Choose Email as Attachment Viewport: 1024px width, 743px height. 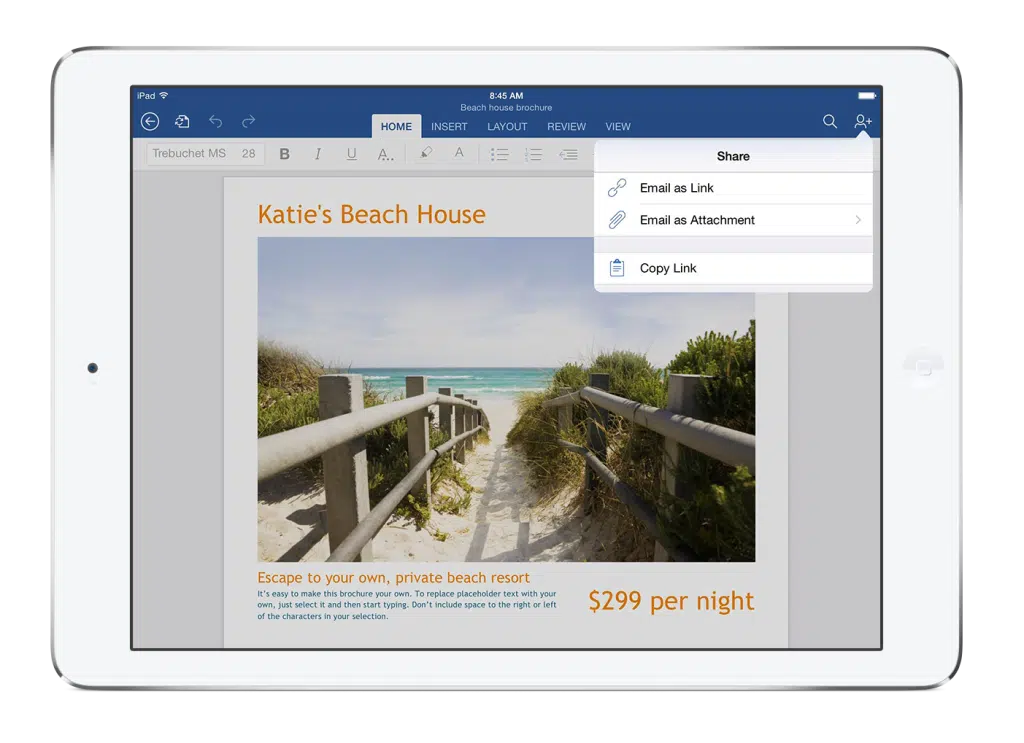pos(733,220)
